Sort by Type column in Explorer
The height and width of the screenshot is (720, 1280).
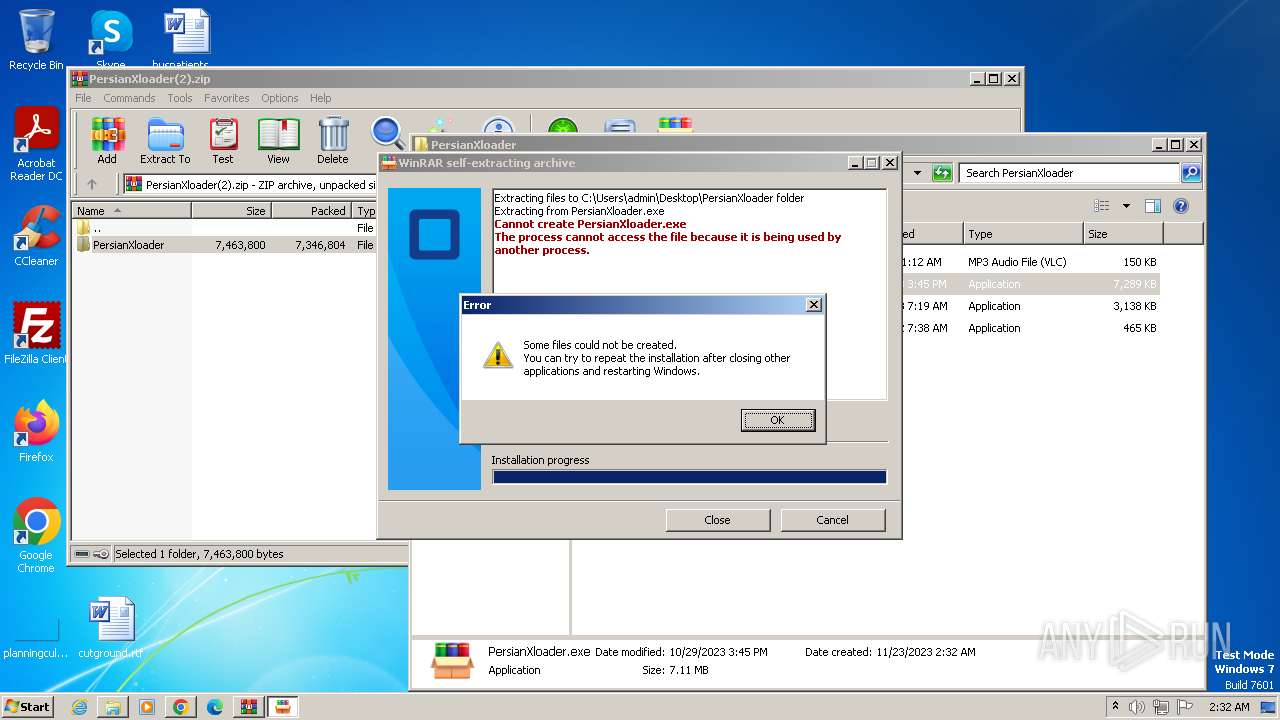click(x=1023, y=234)
